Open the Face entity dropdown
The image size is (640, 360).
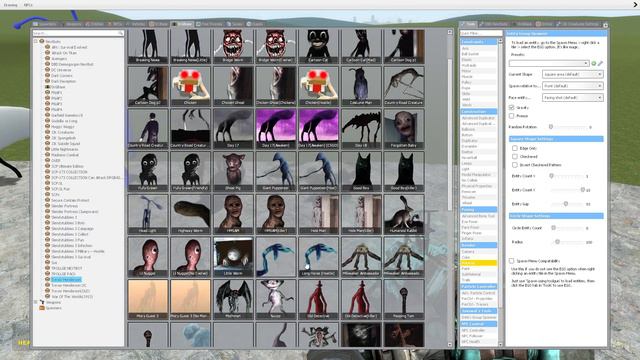[572, 98]
